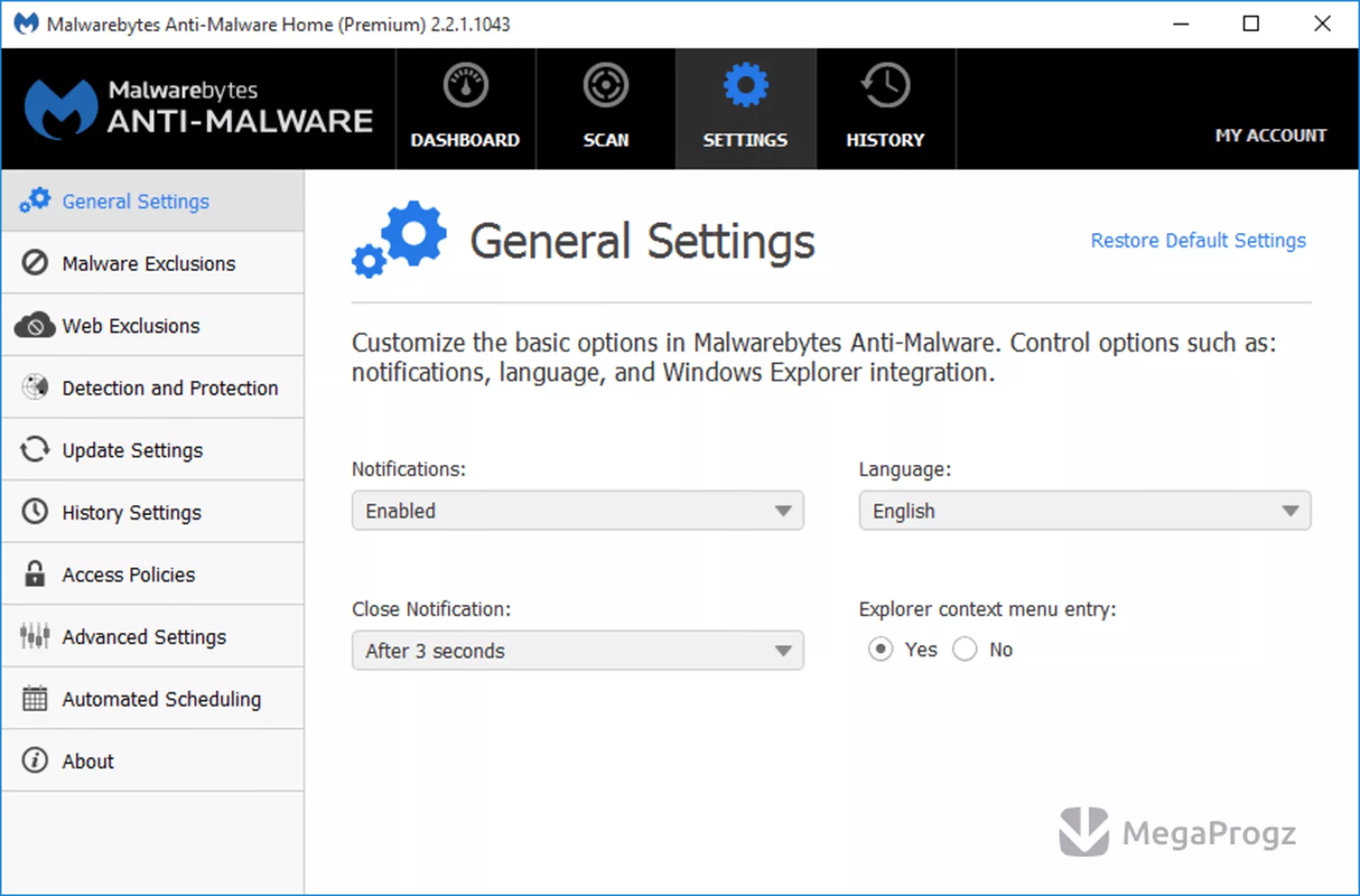1360x896 pixels.
Task: Click the Advanced Settings sliders icon
Action: [x=35, y=636]
